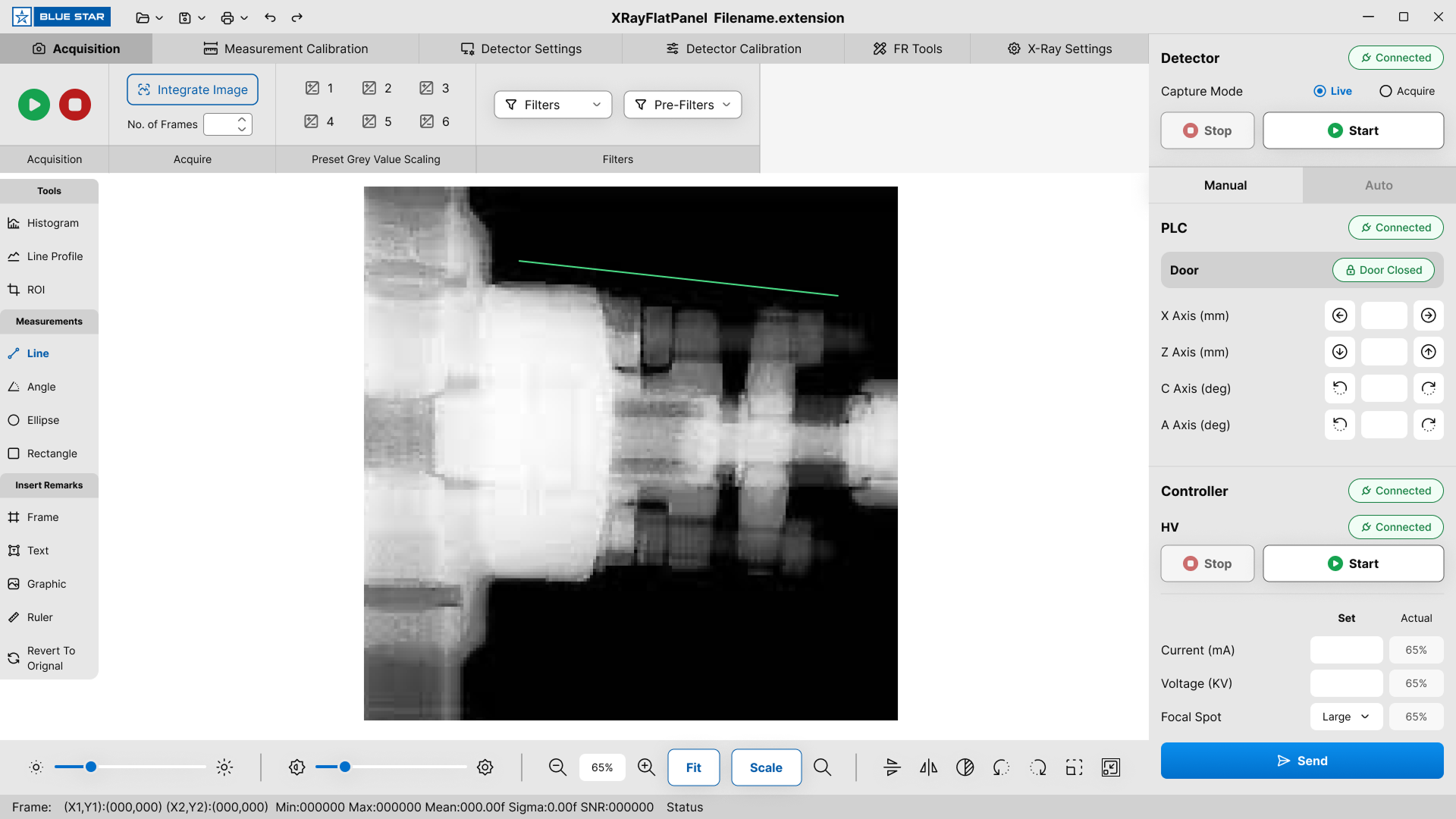The height and width of the screenshot is (819, 1456).
Task: Open Focal Spot Large dropdown
Action: pos(1345,717)
